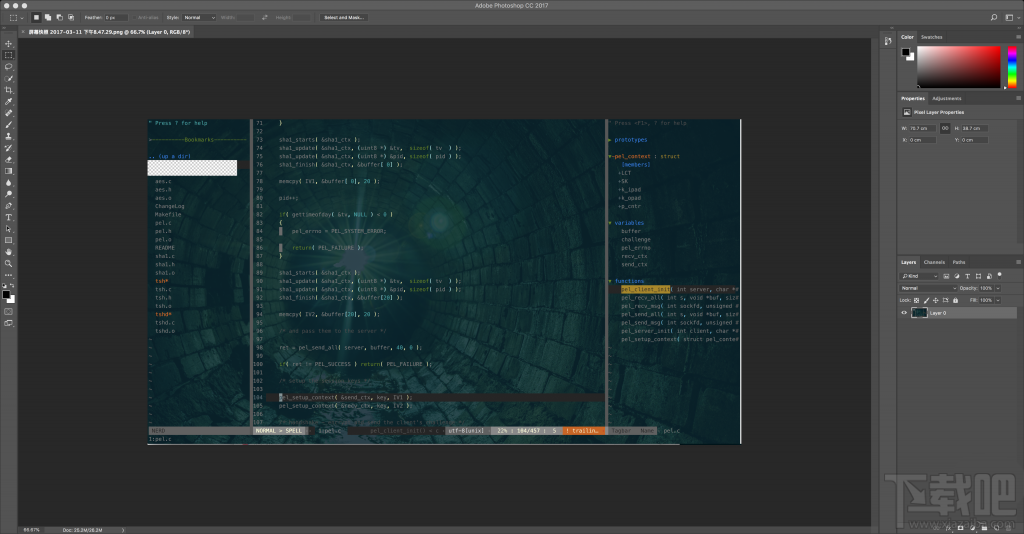Open the Style dropdown set to Normal
Image resolution: width=1024 pixels, height=534 pixels.
pyautogui.click(x=199, y=18)
